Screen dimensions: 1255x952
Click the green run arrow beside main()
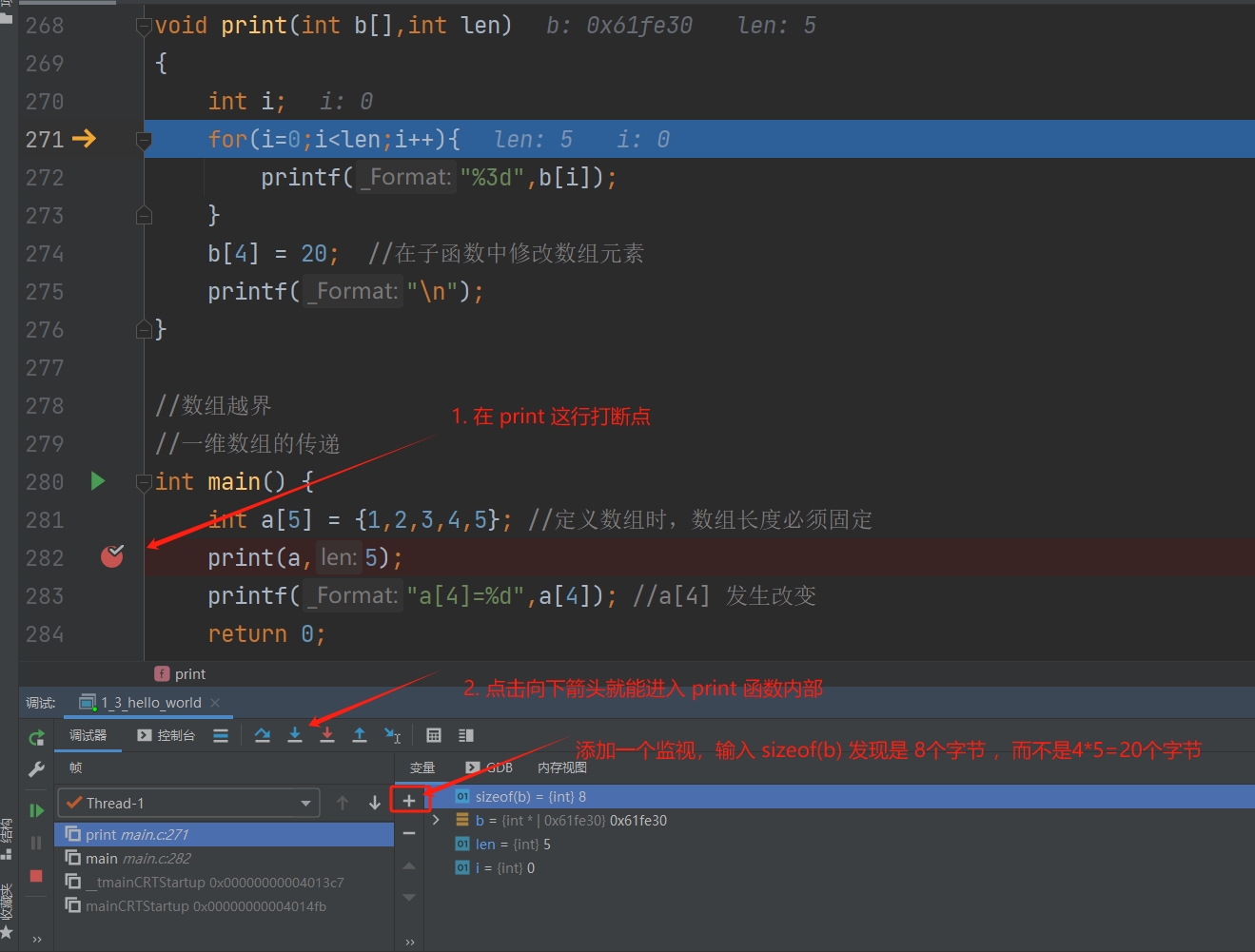coord(97,481)
